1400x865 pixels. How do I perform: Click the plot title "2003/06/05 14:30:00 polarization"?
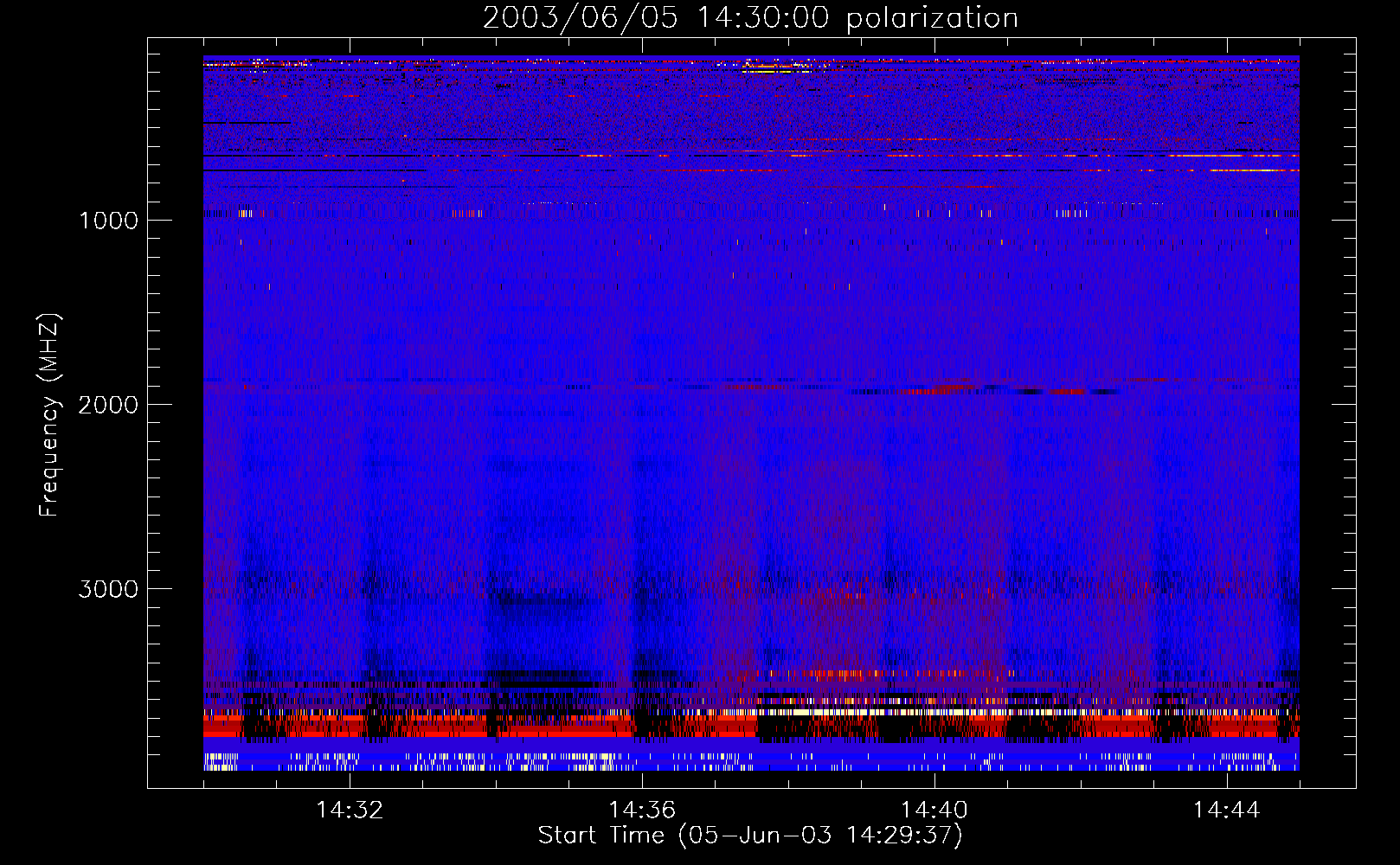pos(750,17)
